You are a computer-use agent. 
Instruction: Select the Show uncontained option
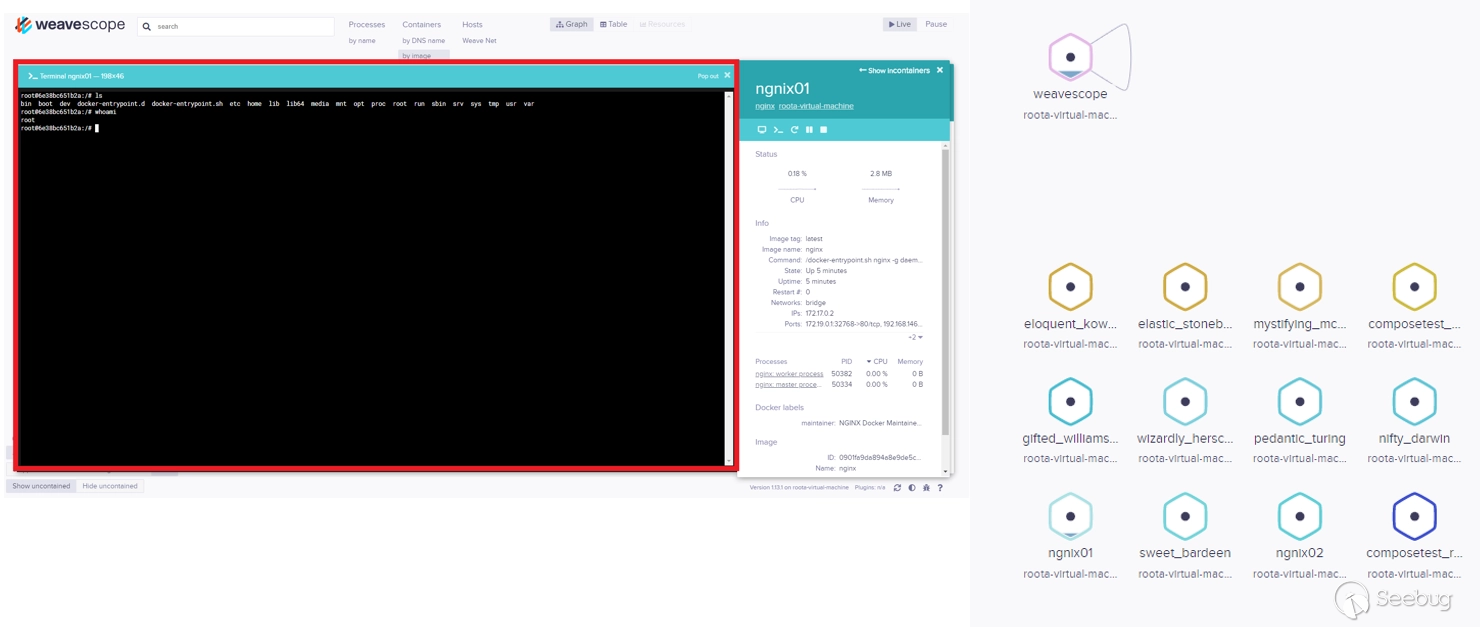tap(41, 486)
